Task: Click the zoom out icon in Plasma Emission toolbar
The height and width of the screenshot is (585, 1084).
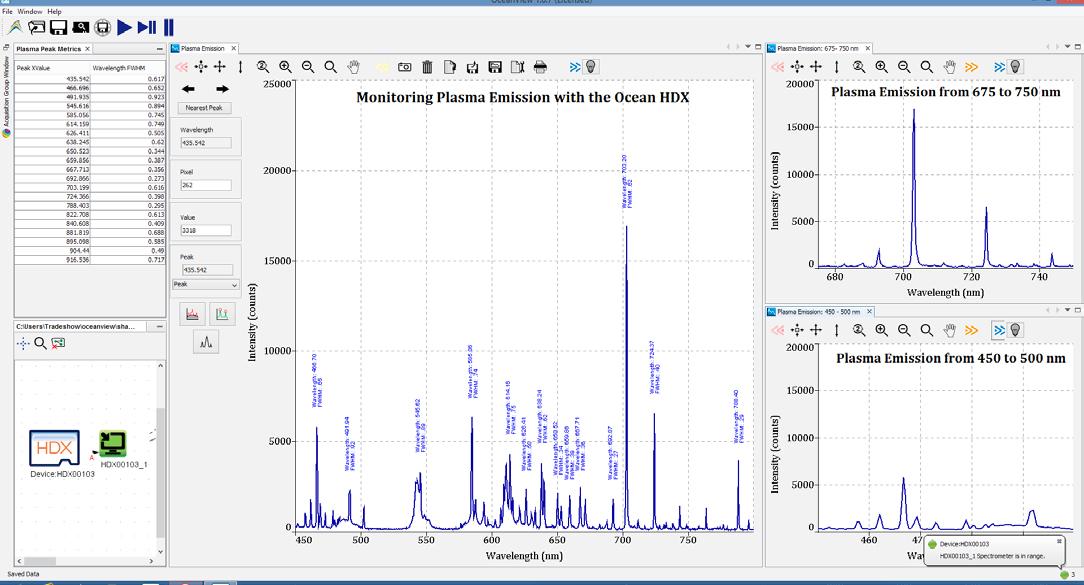Action: [308, 67]
